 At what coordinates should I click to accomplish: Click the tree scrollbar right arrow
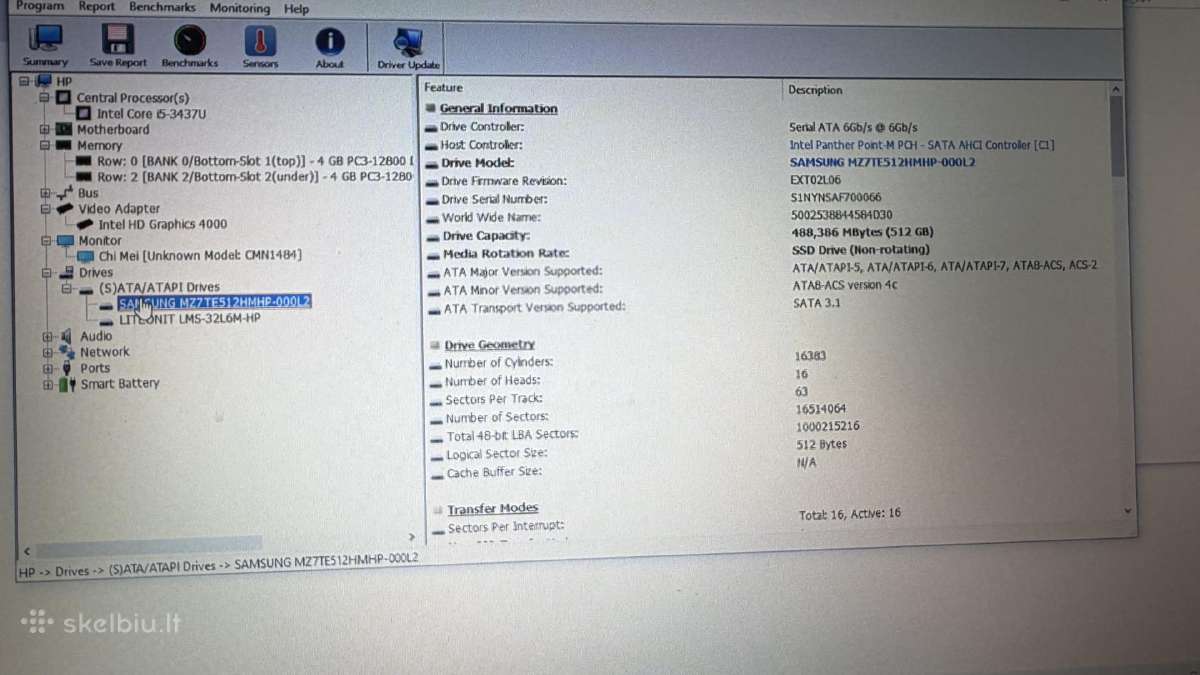pos(411,537)
